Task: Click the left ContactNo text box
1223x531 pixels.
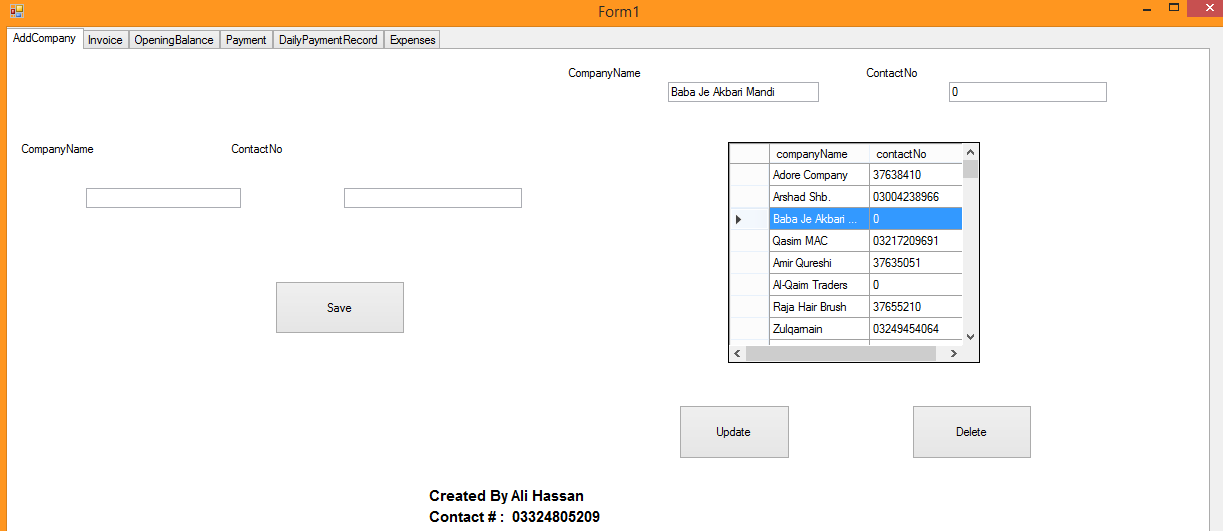Action: tap(432, 198)
